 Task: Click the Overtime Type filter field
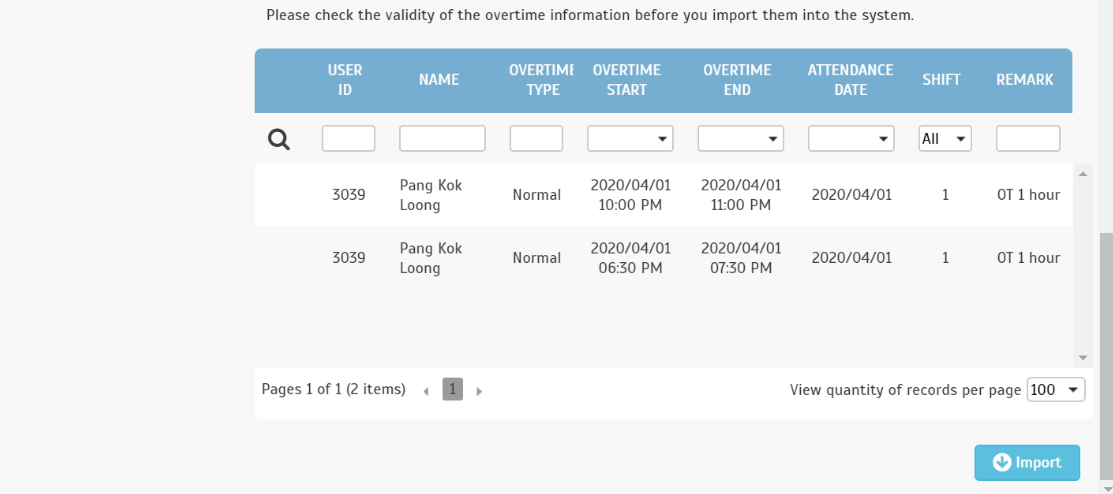click(x=536, y=138)
